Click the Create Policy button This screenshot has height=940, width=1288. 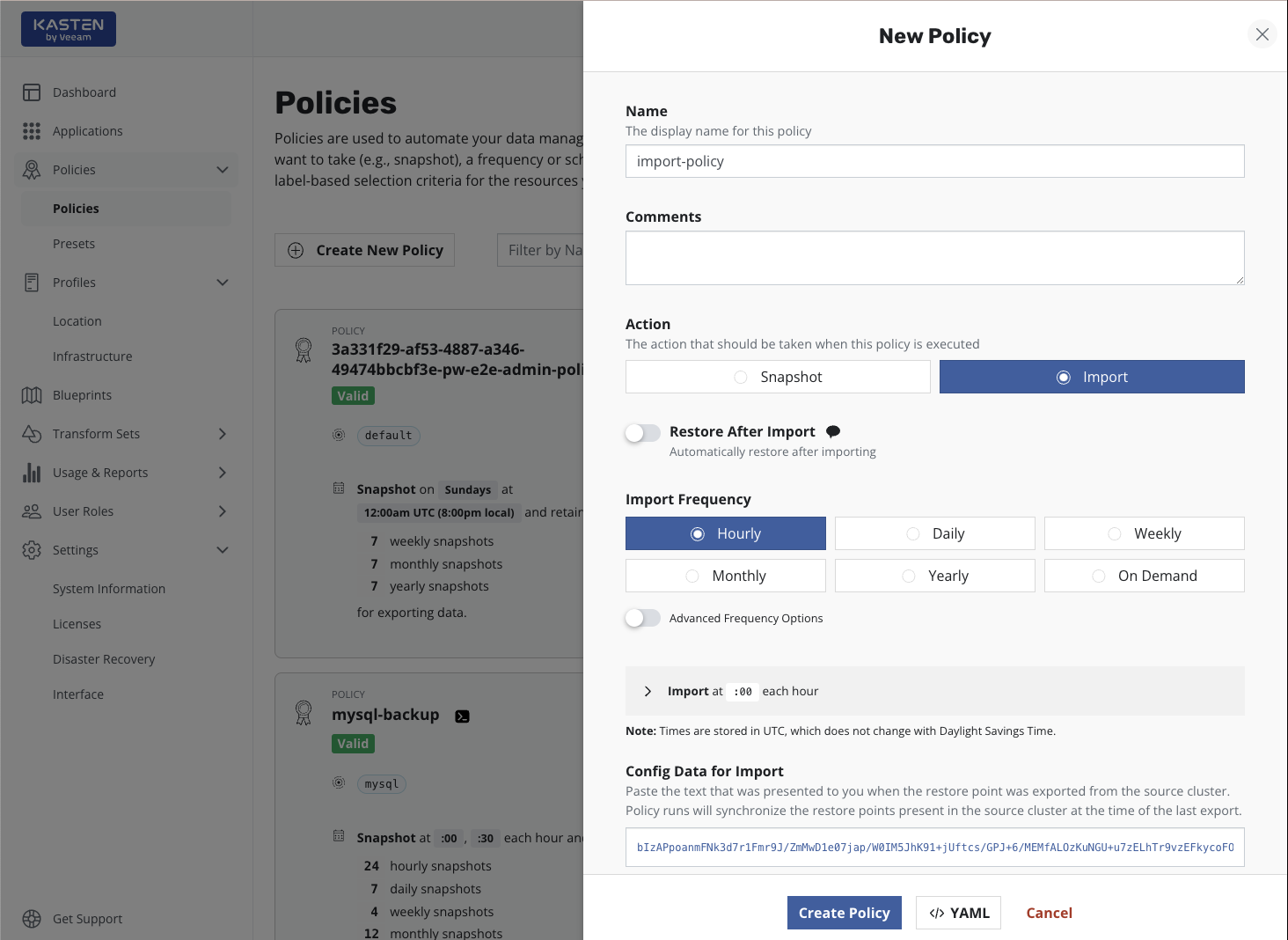(844, 913)
